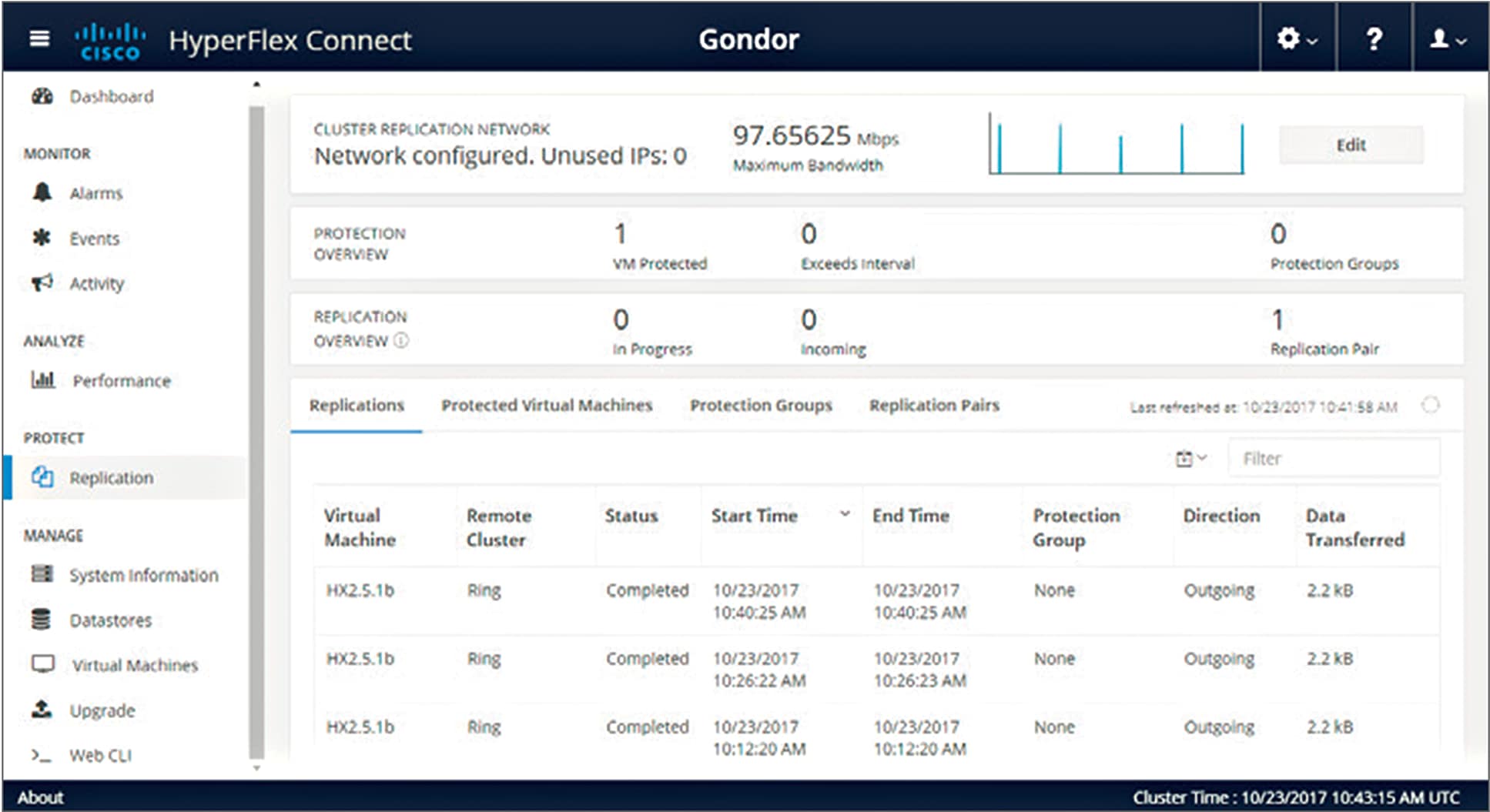Click the bandwidth spike chart
The image size is (1490, 812).
click(x=1117, y=144)
